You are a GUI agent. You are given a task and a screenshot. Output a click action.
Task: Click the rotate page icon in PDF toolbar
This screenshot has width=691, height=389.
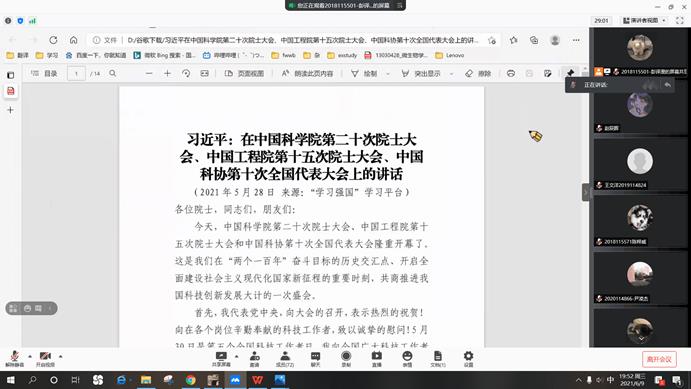(186, 74)
